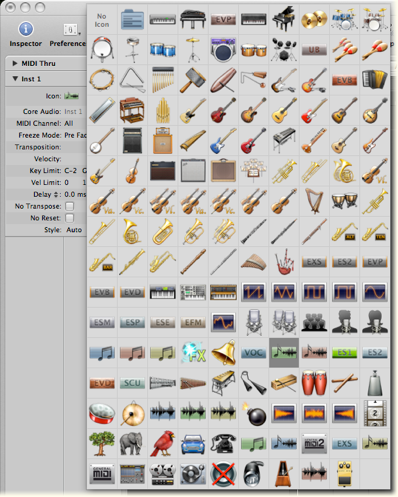Choose the red conga drums icon
The image size is (398, 497).
click(x=314, y=383)
